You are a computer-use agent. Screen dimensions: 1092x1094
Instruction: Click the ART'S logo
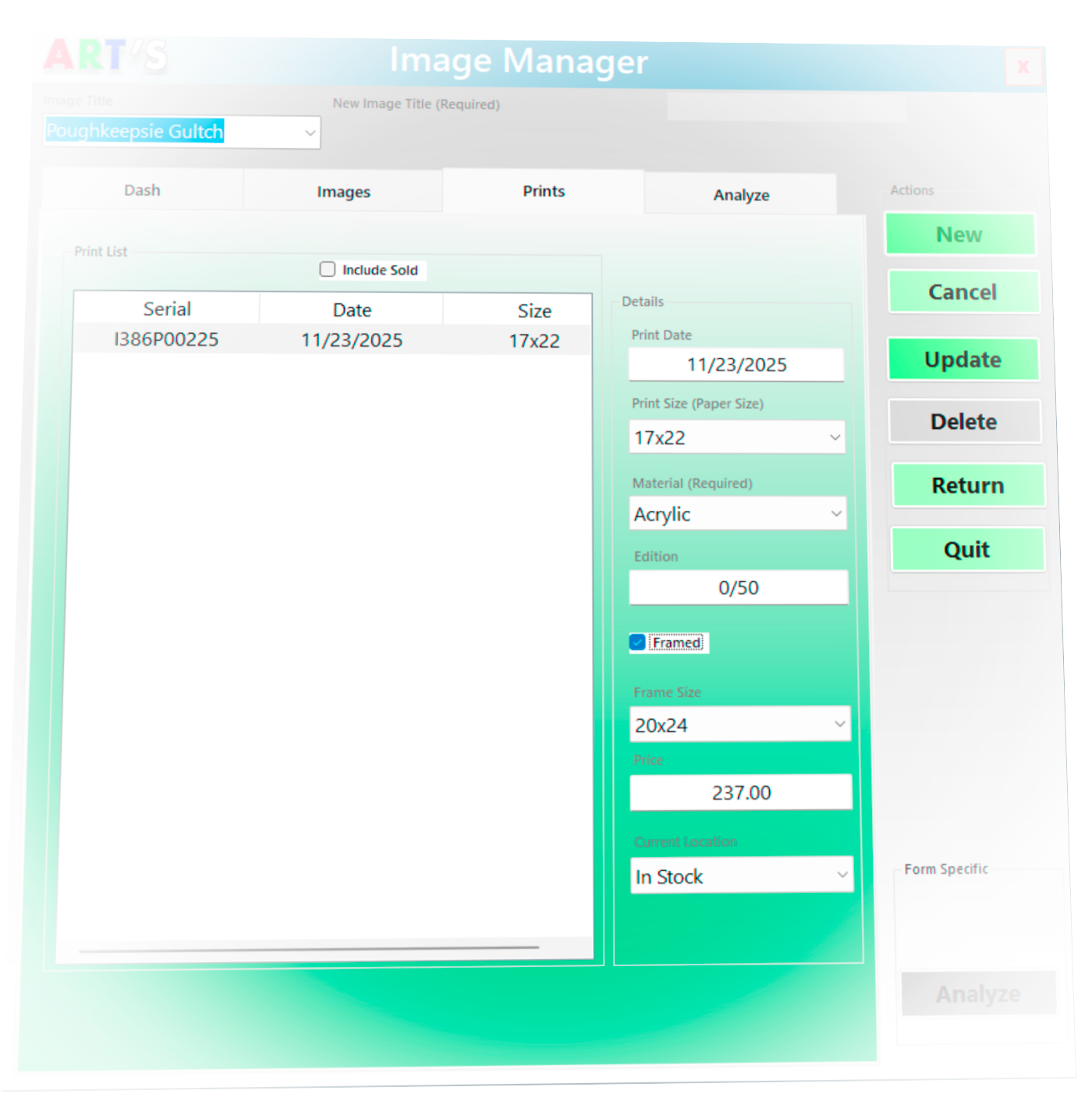105,55
